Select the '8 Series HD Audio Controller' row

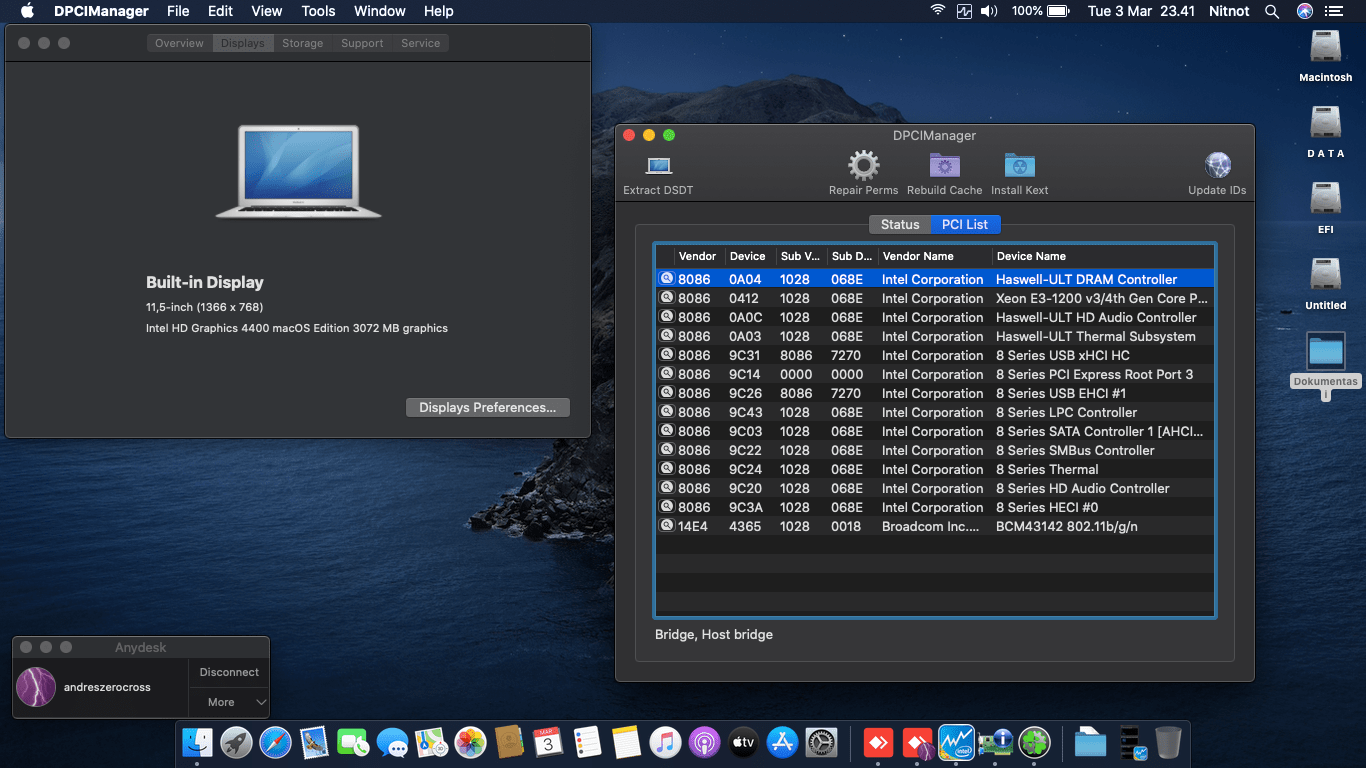click(x=935, y=488)
